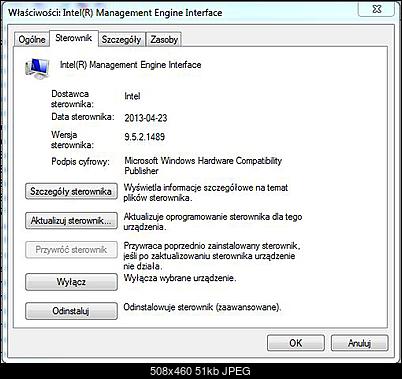Confirm with the OK button
The height and width of the screenshot is (379, 402).
click(x=296, y=343)
